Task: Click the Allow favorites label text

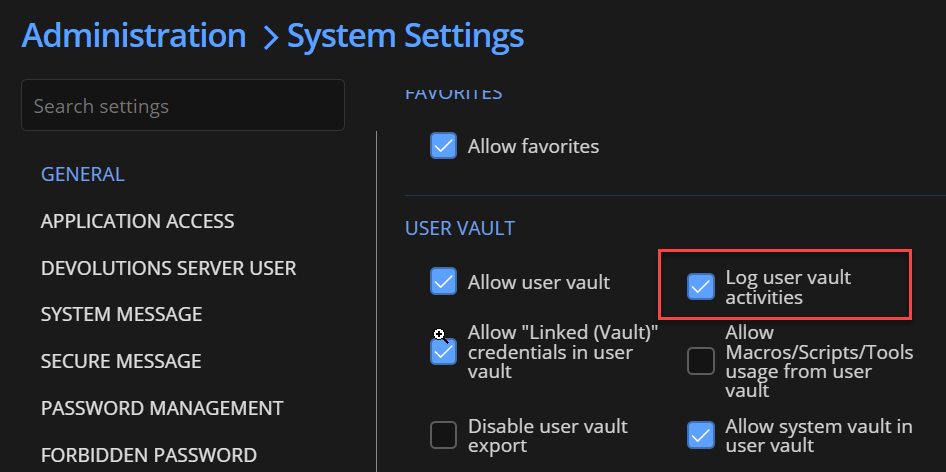Action: coord(533,146)
